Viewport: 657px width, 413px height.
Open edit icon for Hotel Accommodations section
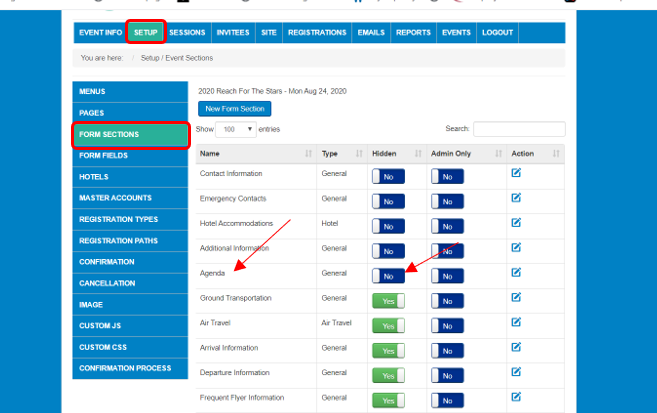[516, 223]
